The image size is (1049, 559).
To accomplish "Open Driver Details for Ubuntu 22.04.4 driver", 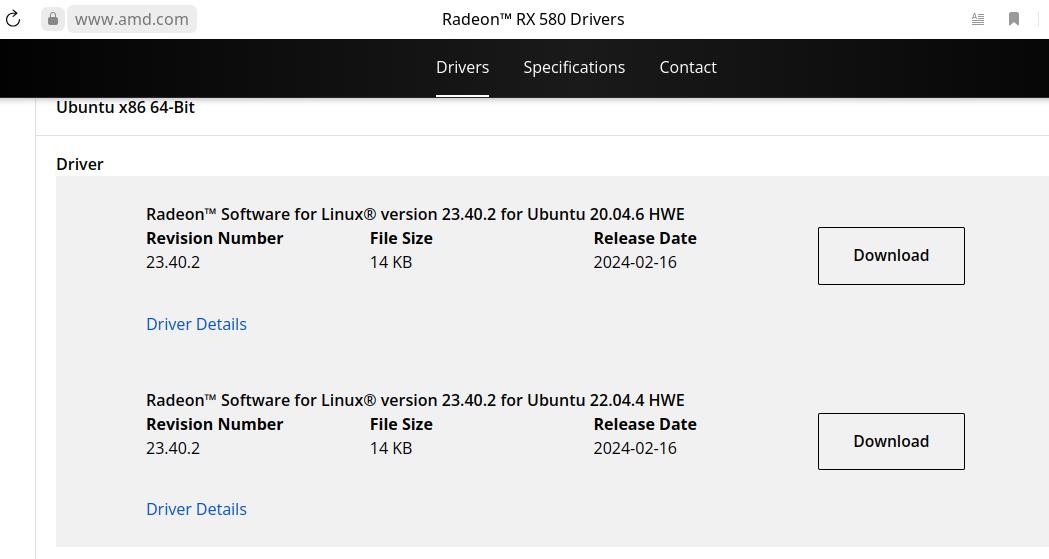I will click(x=196, y=509).
